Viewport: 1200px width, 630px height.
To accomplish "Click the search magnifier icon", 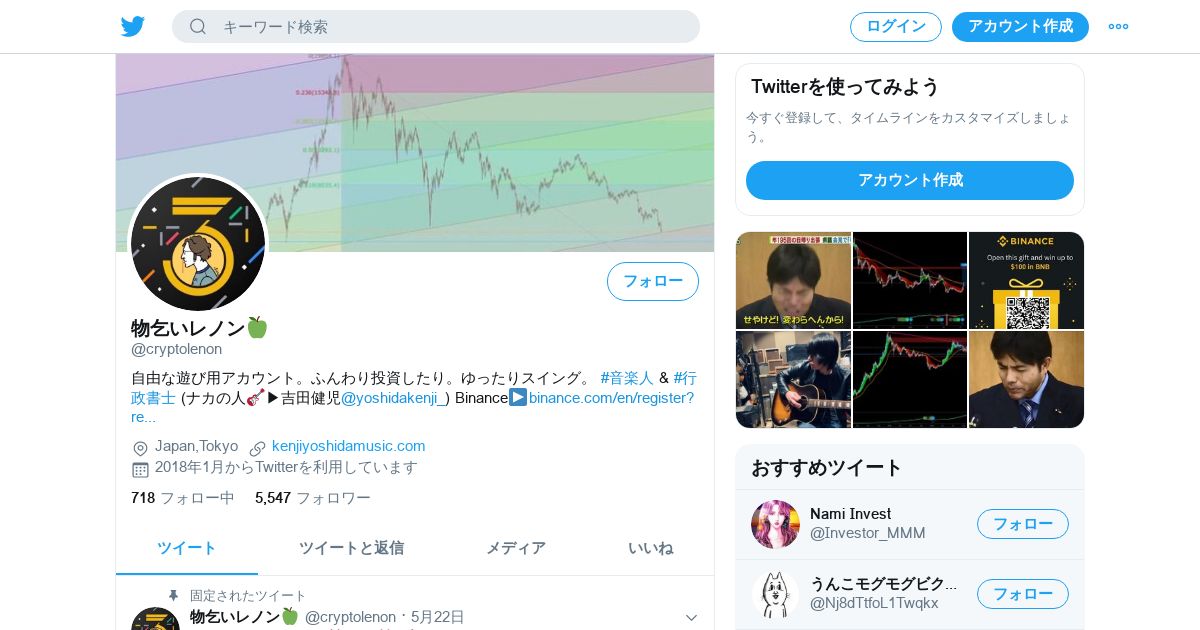I will 198,27.
